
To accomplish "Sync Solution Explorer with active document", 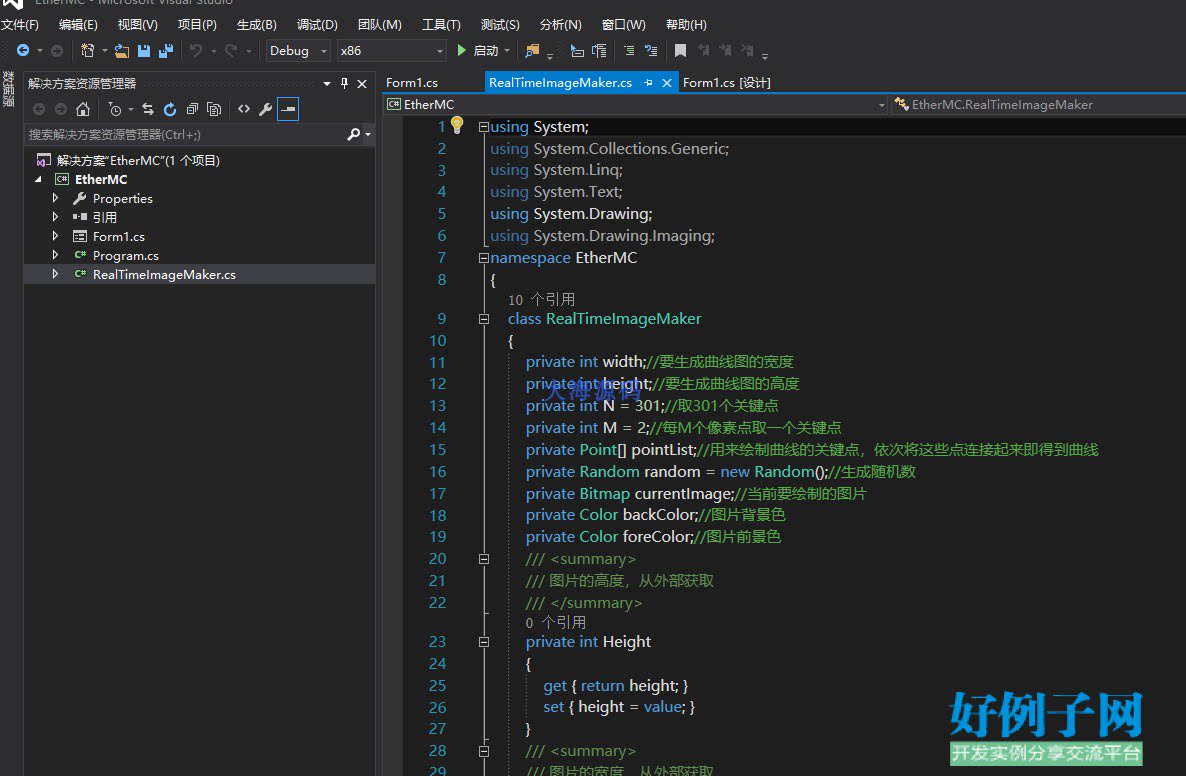I will pyautogui.click(x=147, y=109).
